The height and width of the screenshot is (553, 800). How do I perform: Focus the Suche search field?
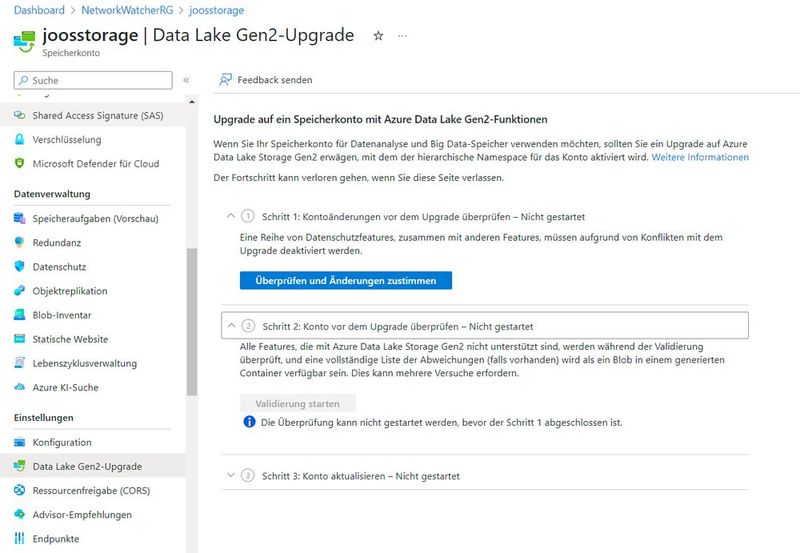[x=93, y=80]
